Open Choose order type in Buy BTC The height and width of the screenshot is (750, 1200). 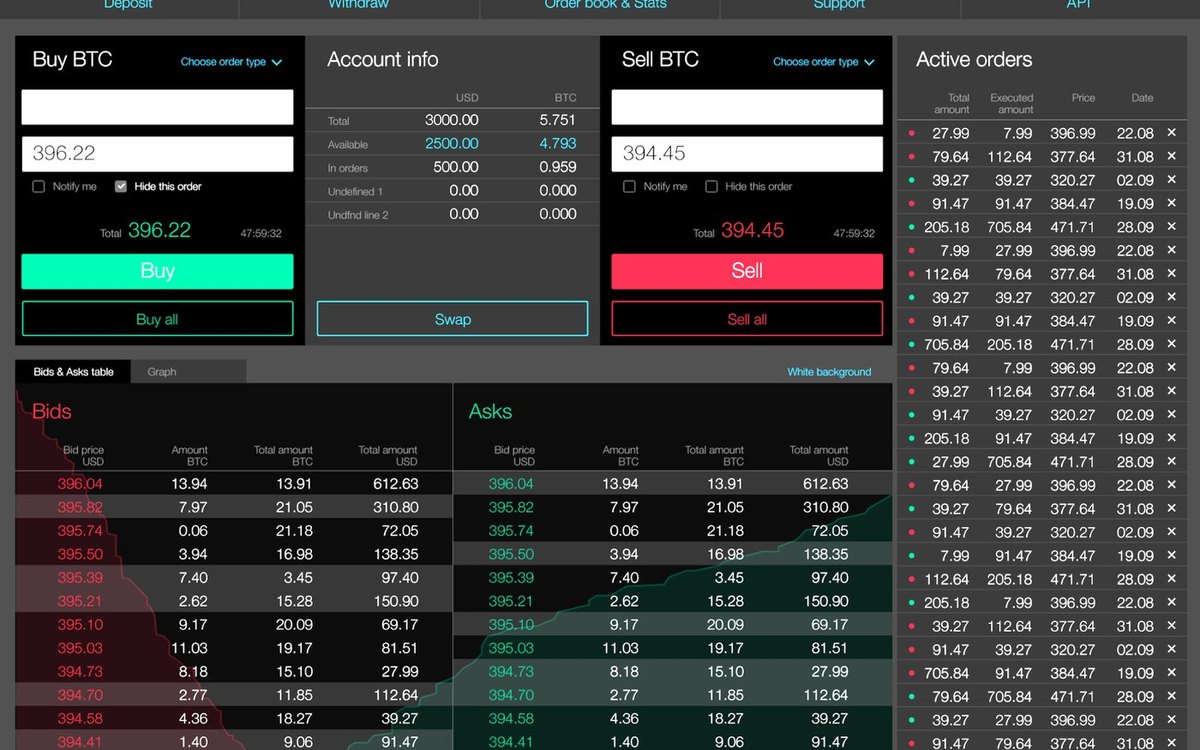click(231, 62)
